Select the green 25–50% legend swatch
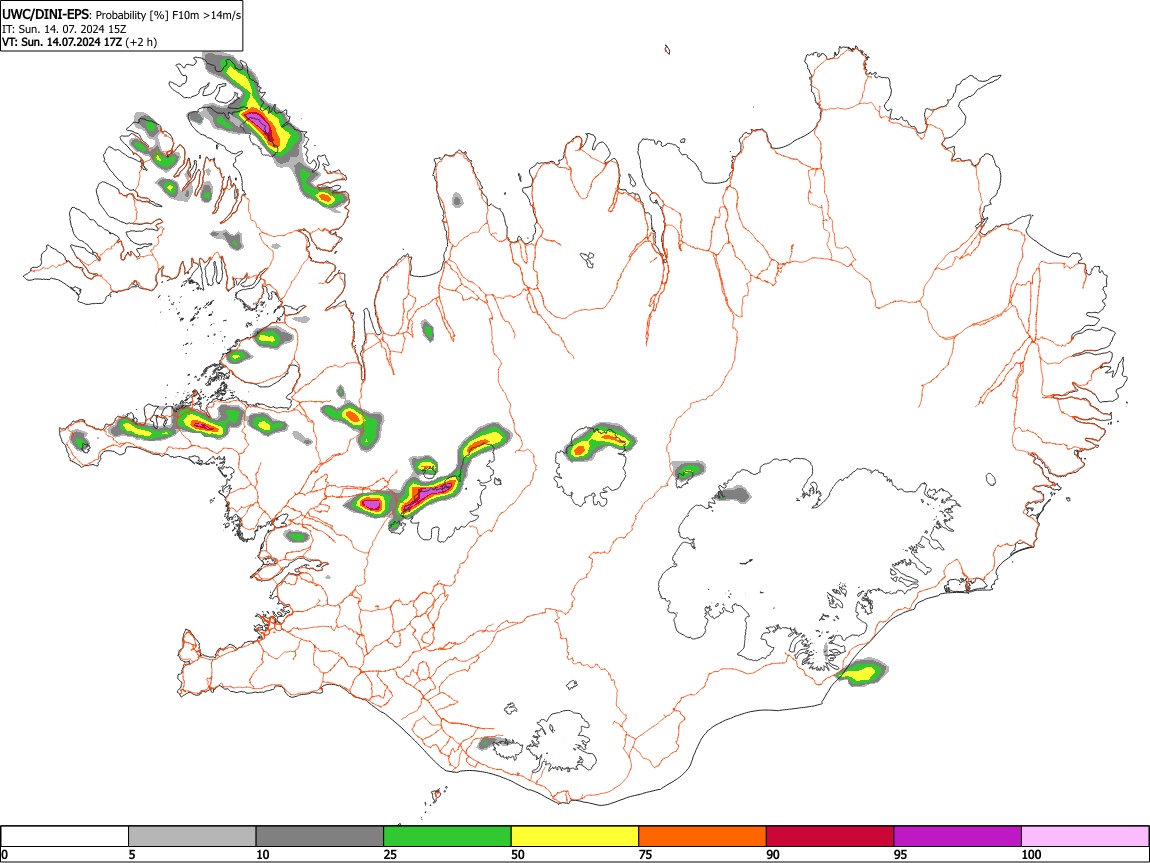 447,837
